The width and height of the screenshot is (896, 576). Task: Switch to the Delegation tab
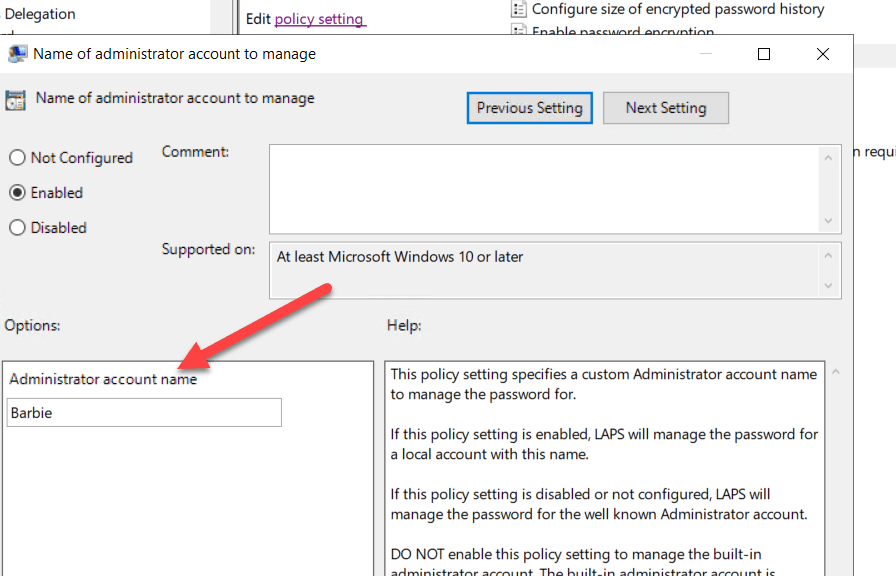42,13
